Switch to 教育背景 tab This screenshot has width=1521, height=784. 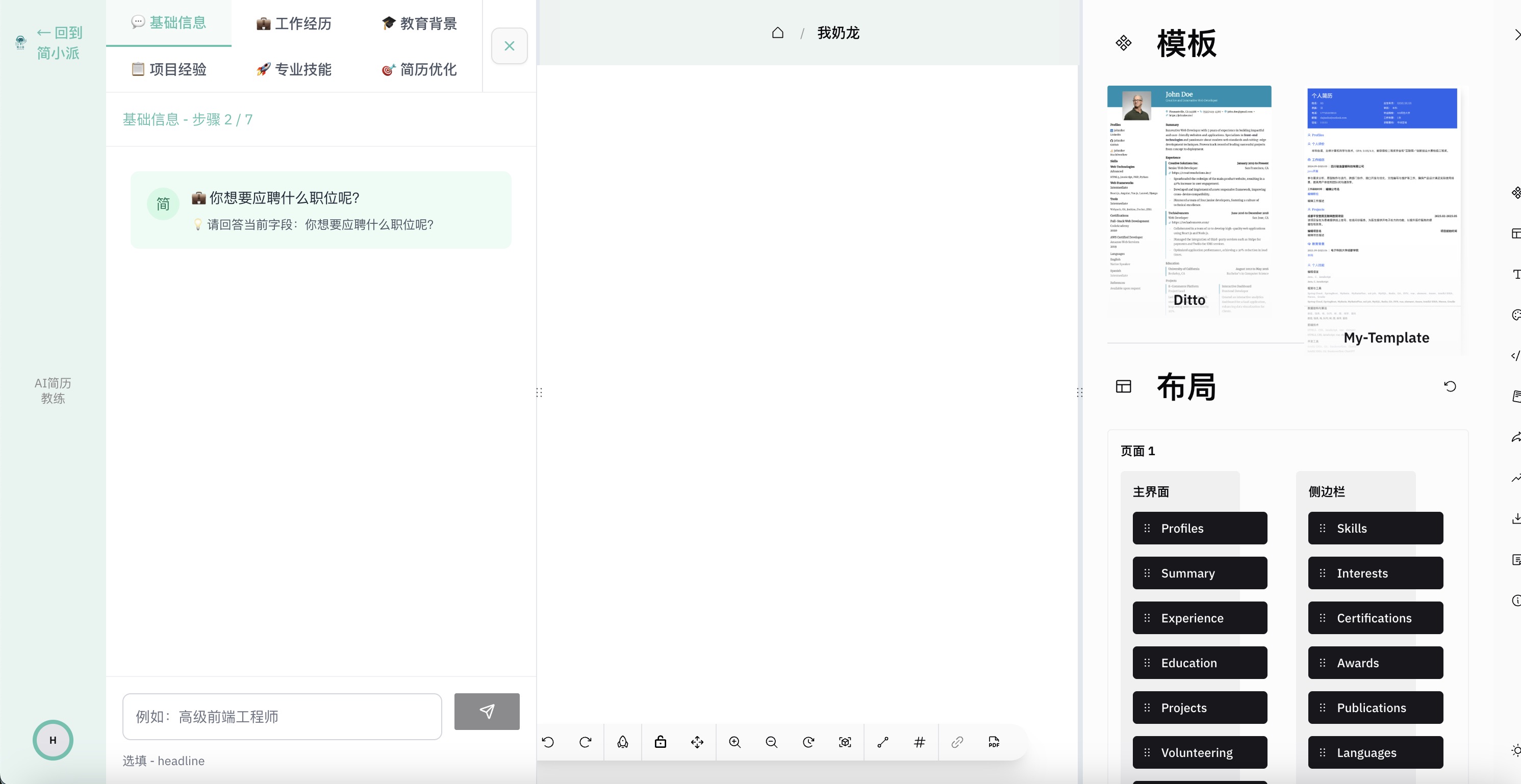(x=419, y=23)
